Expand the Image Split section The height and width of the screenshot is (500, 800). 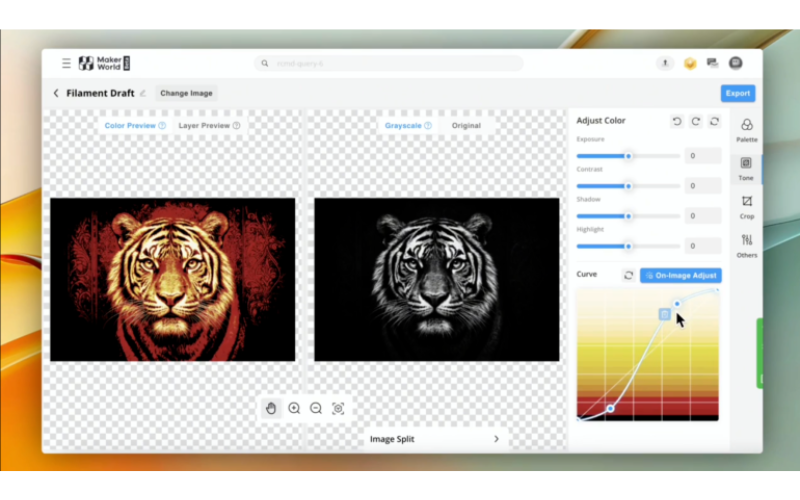[x=435, y=439]
